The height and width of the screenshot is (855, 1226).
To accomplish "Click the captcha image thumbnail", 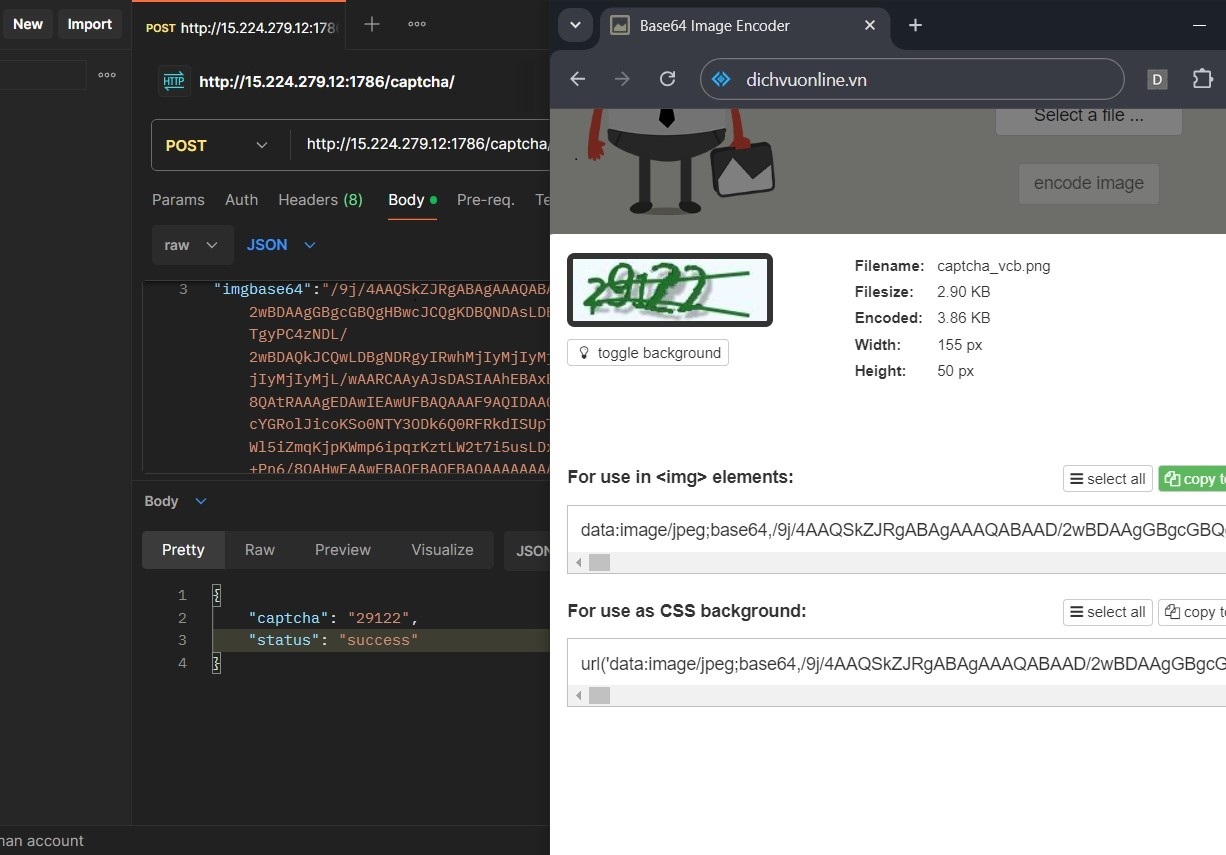I will point(669,289).
